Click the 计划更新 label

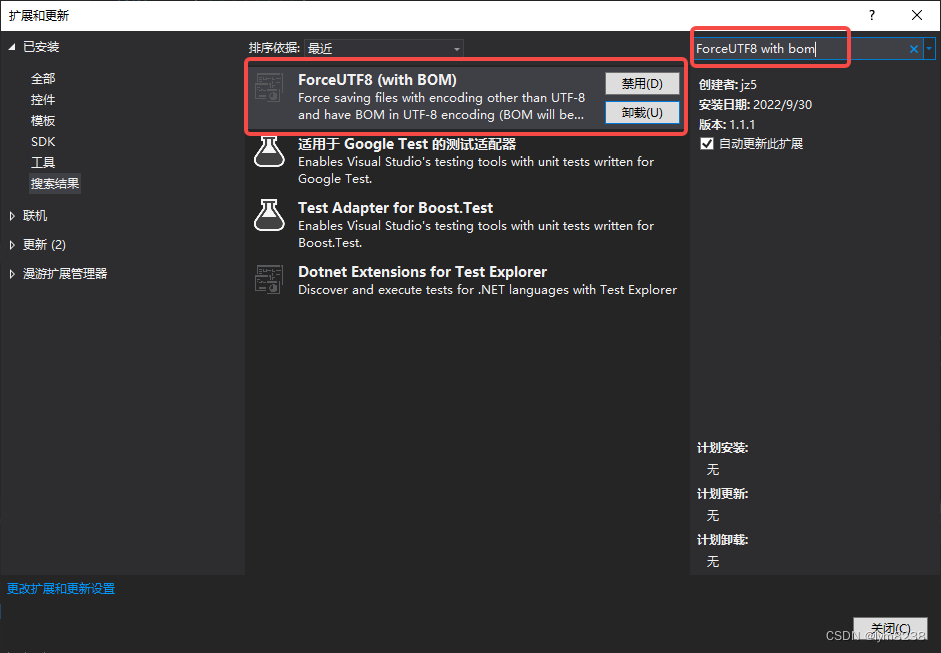pos(722,494)
